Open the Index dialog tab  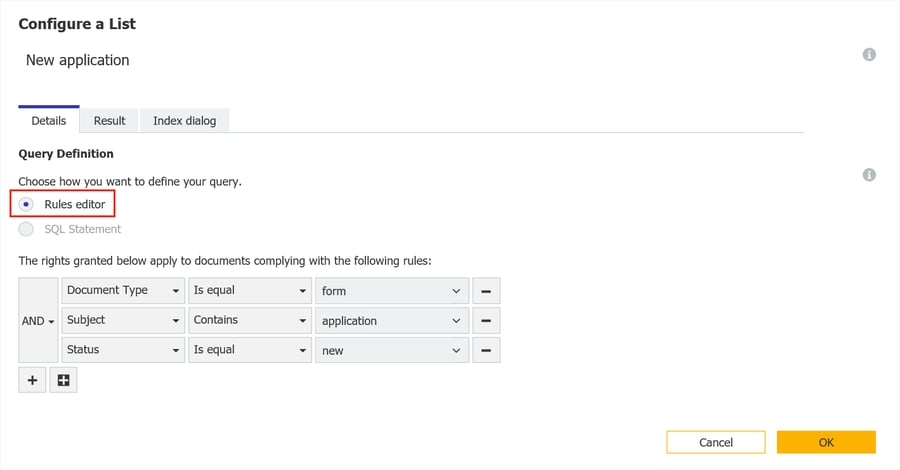pos(184,121)
